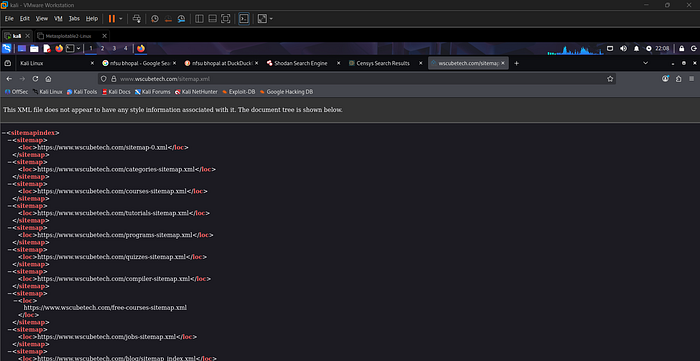Open the stretch display dropdown arrow
This screenshot has height=361, width=700.
271,19
